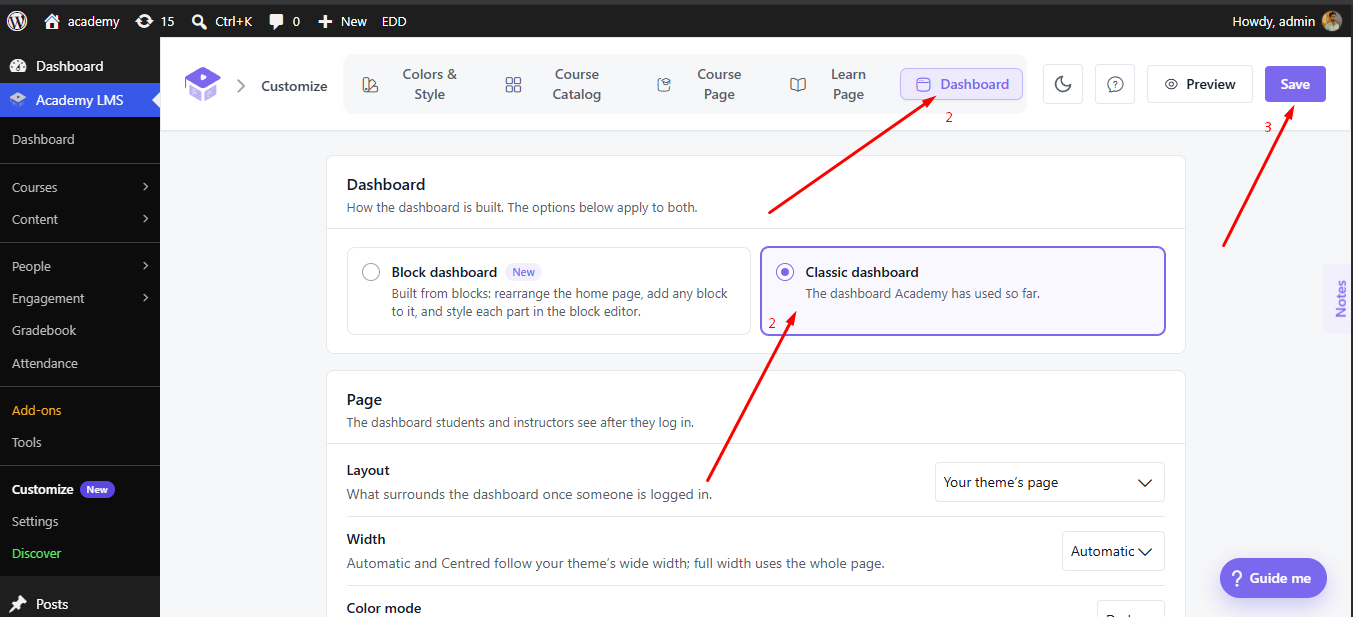
Task: Visit site via academy home icon
Action: click(52, 21)
